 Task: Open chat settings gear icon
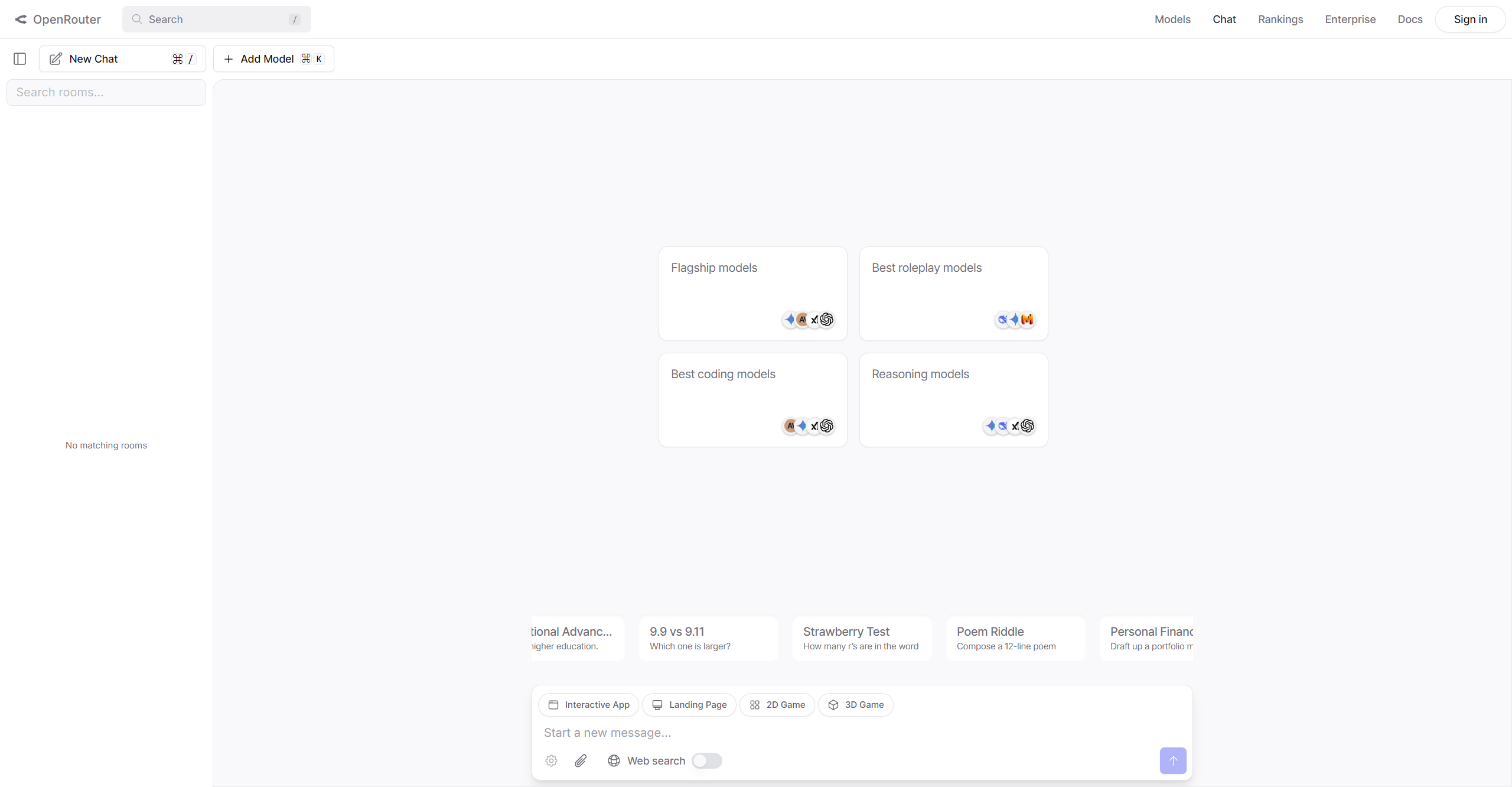tap(551, 760)
